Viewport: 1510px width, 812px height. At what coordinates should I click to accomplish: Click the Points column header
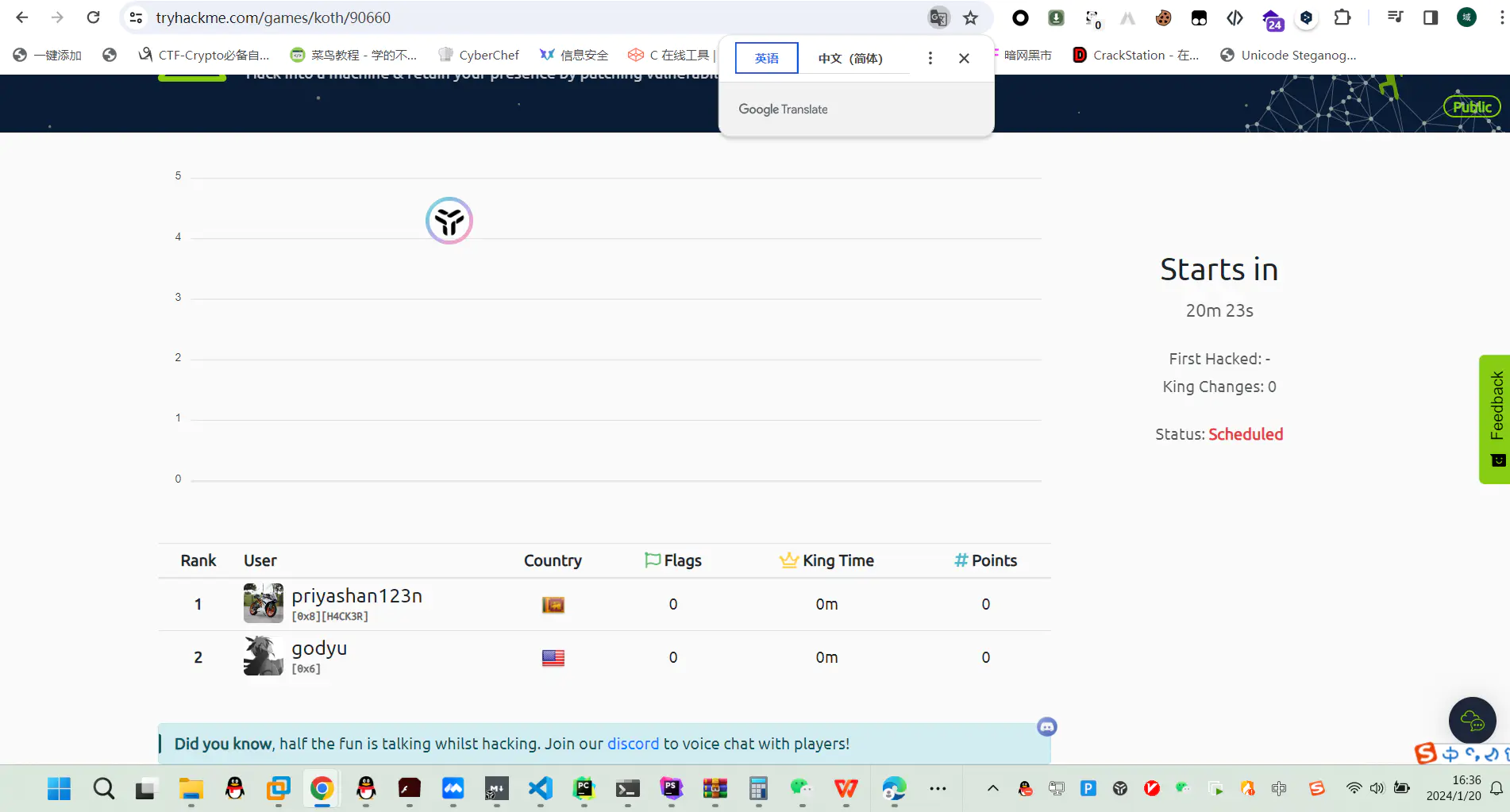tap(985, 560)
